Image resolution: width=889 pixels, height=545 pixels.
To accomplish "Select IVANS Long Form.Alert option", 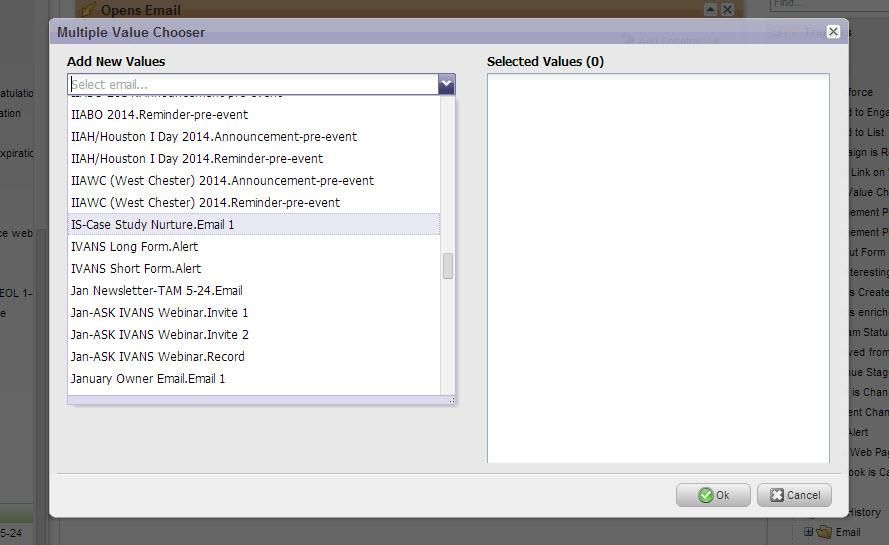I will point(135,247).
